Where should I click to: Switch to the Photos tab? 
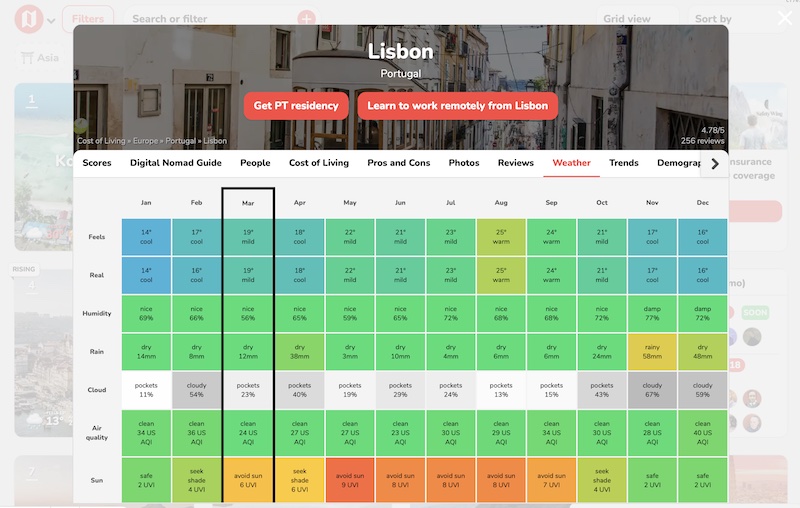tap(464, 163)
